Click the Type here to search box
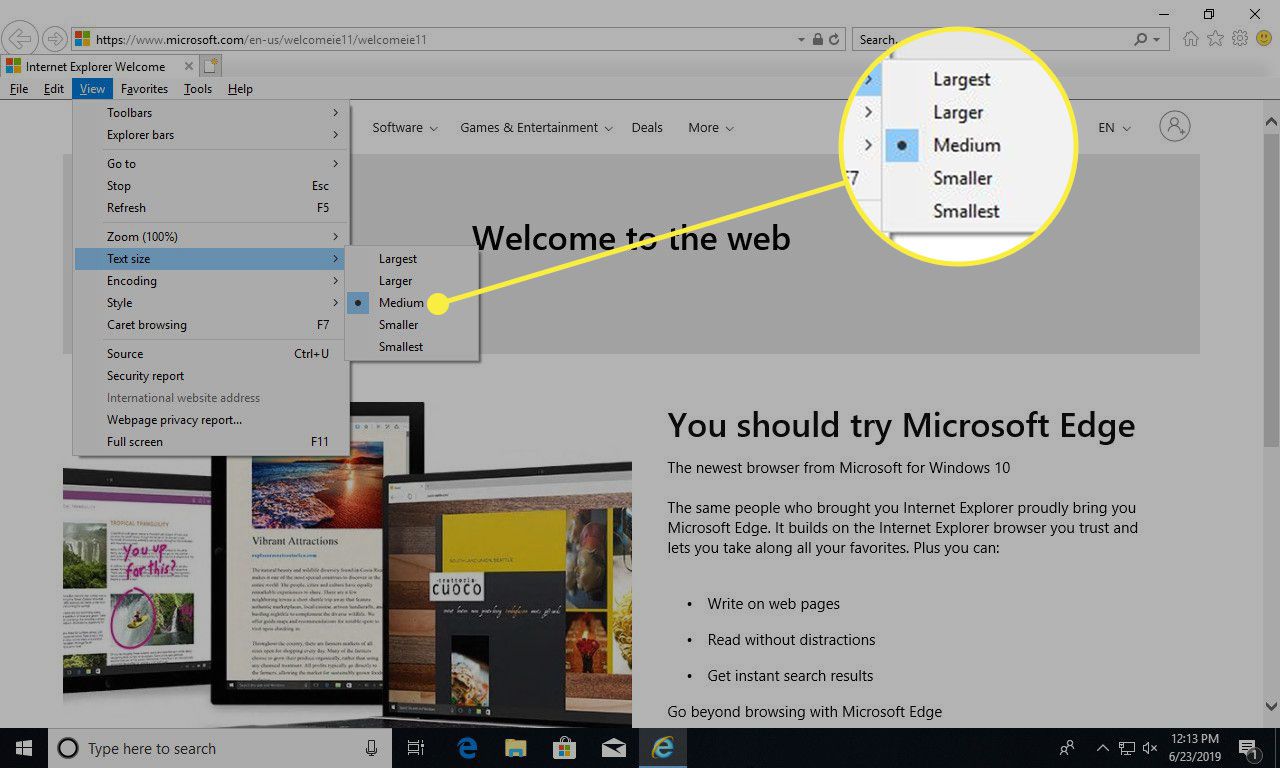Image resolution: width=1280 pixels, height=768 pixels. pyautogui.click(x=220, y=748)
